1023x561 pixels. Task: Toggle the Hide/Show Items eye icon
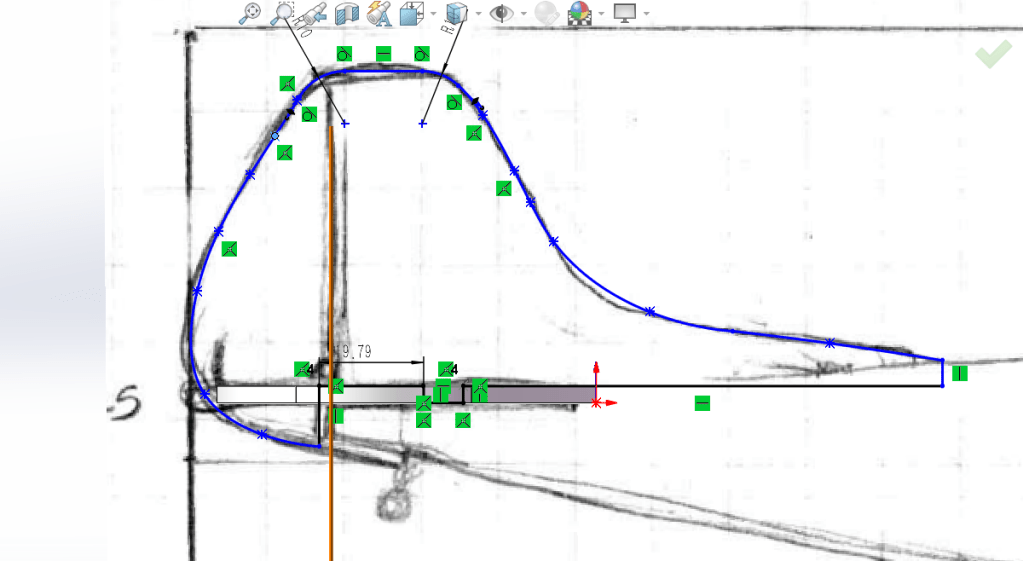coord(501,13)
